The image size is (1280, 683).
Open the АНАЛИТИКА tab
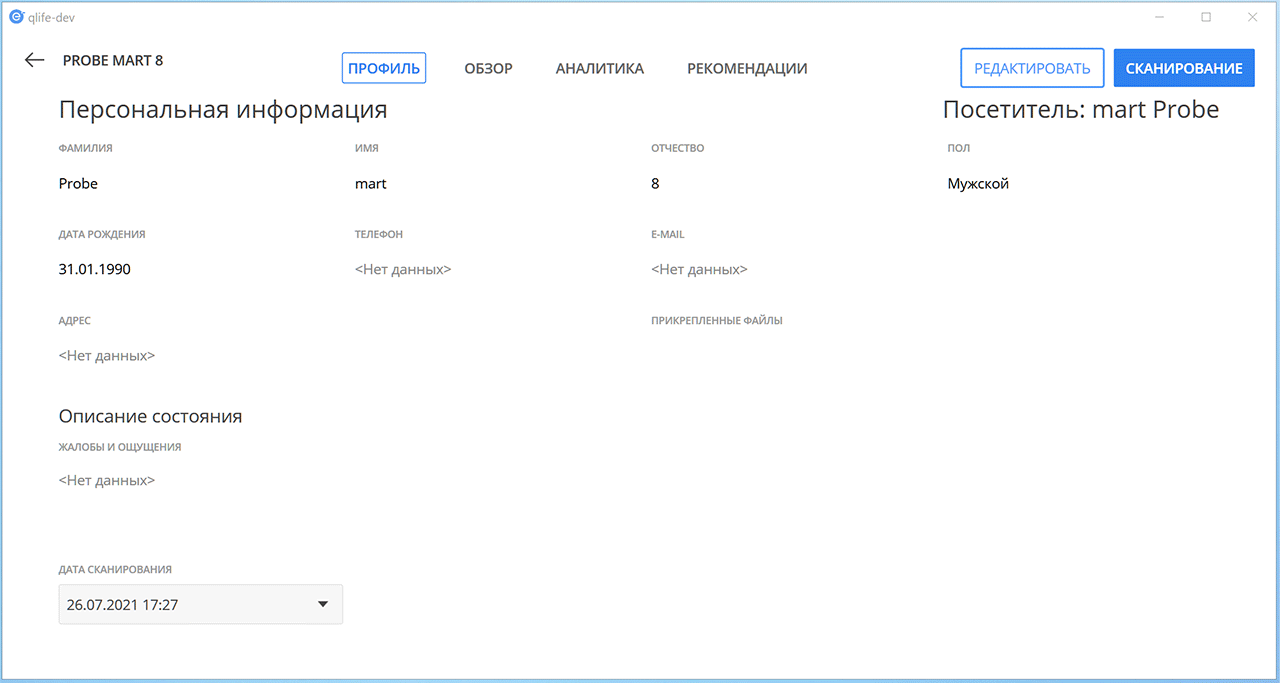click(600, 69)
